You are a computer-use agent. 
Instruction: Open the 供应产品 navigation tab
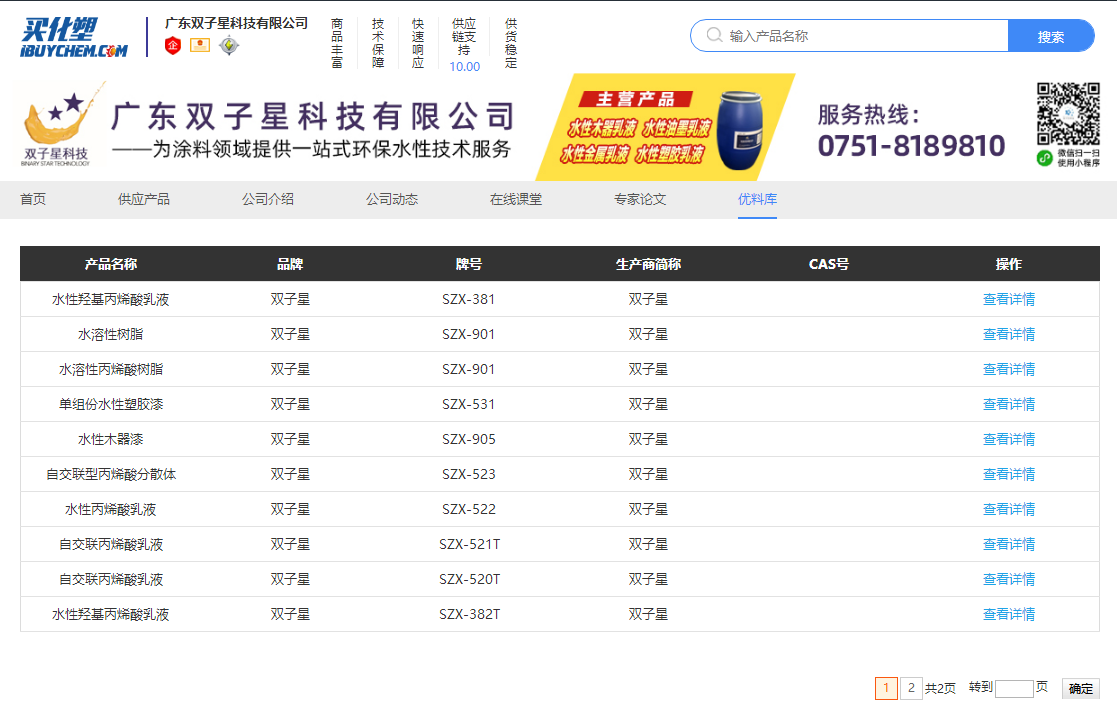pyautogui.click(x=144, y=200)
